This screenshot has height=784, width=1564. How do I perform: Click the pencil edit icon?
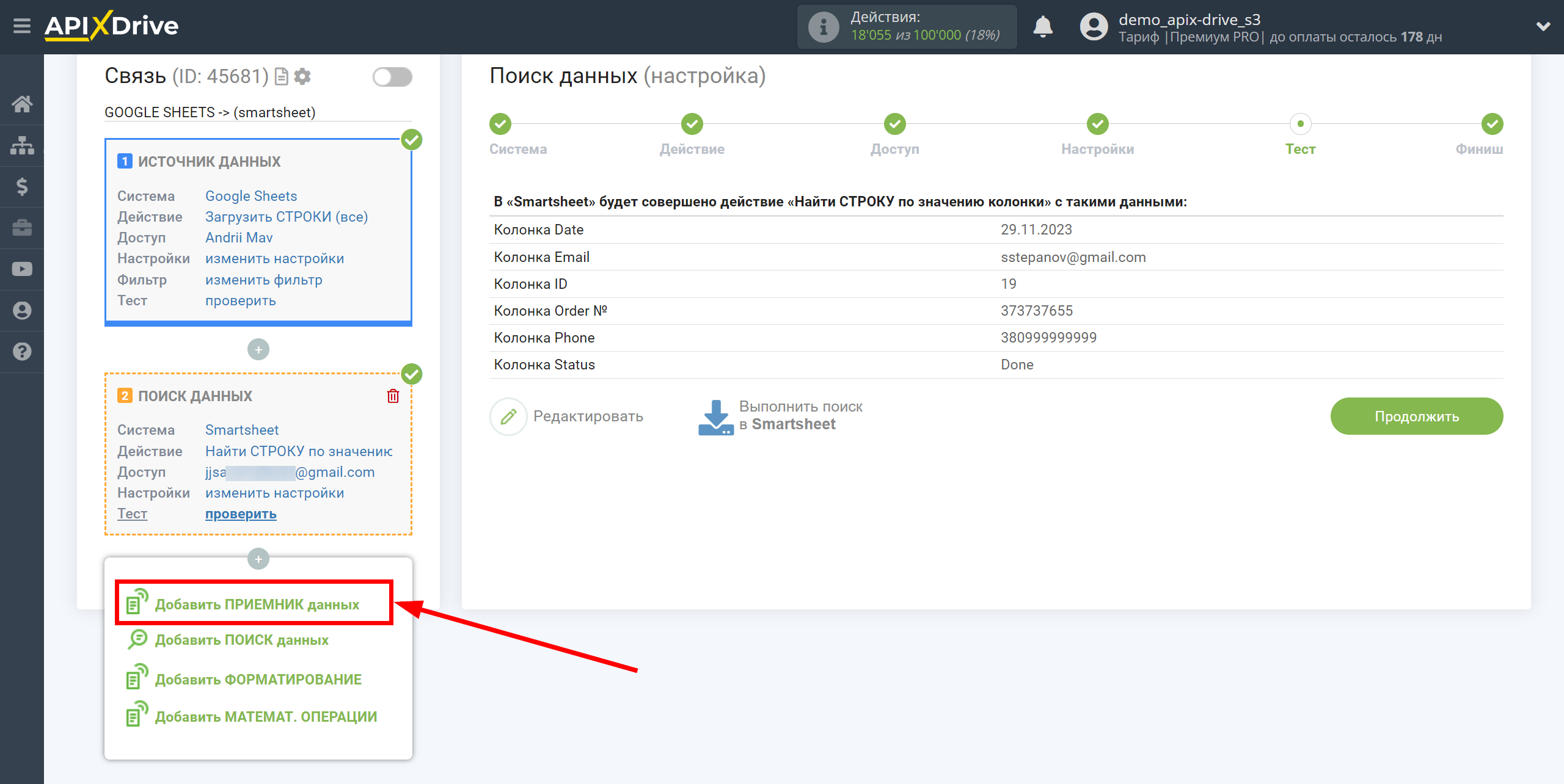coord(508,416)
